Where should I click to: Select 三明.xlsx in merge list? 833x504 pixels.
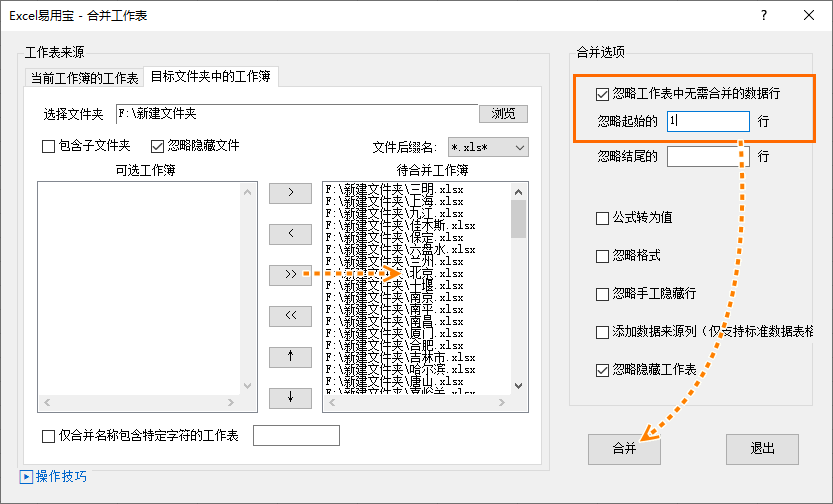pyautogui.click(x=394, y=189)
